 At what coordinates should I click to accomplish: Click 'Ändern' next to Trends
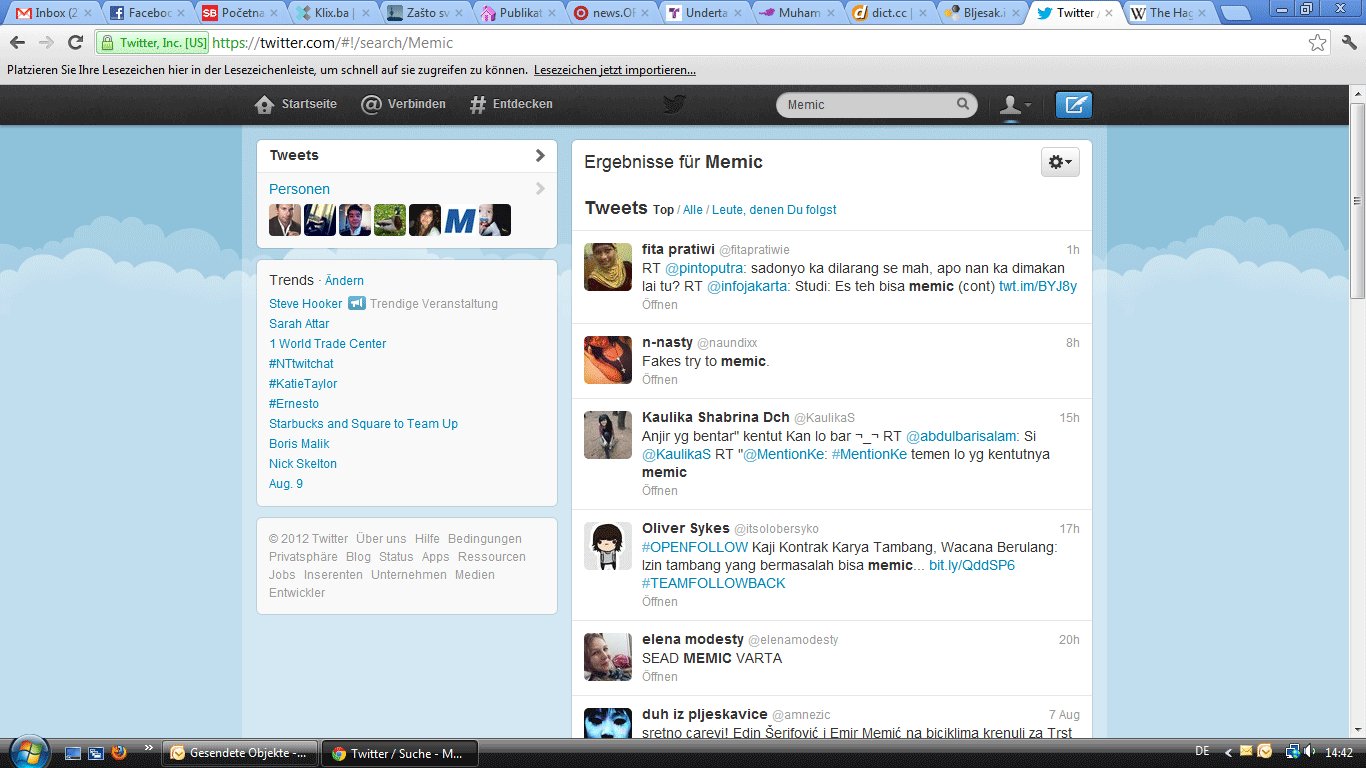coord(344,281)
